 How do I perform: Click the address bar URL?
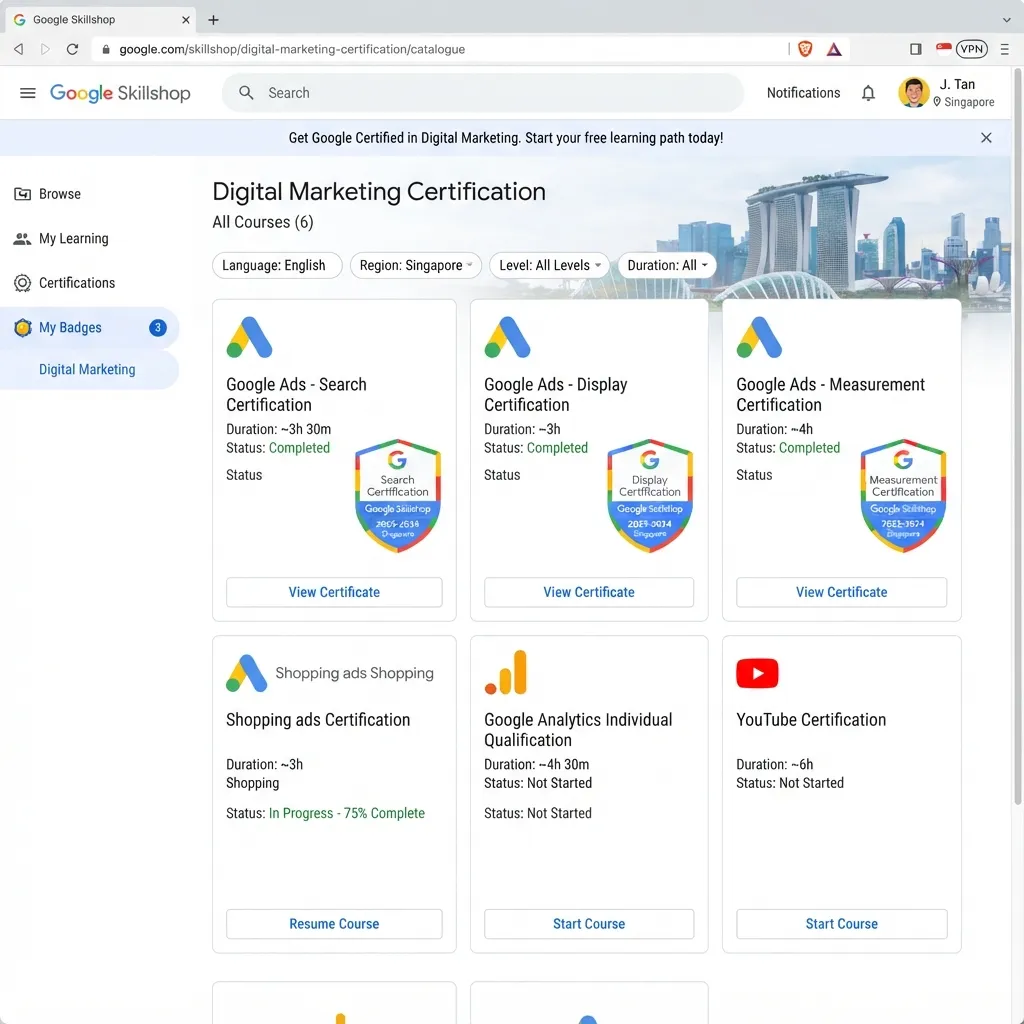292,49
